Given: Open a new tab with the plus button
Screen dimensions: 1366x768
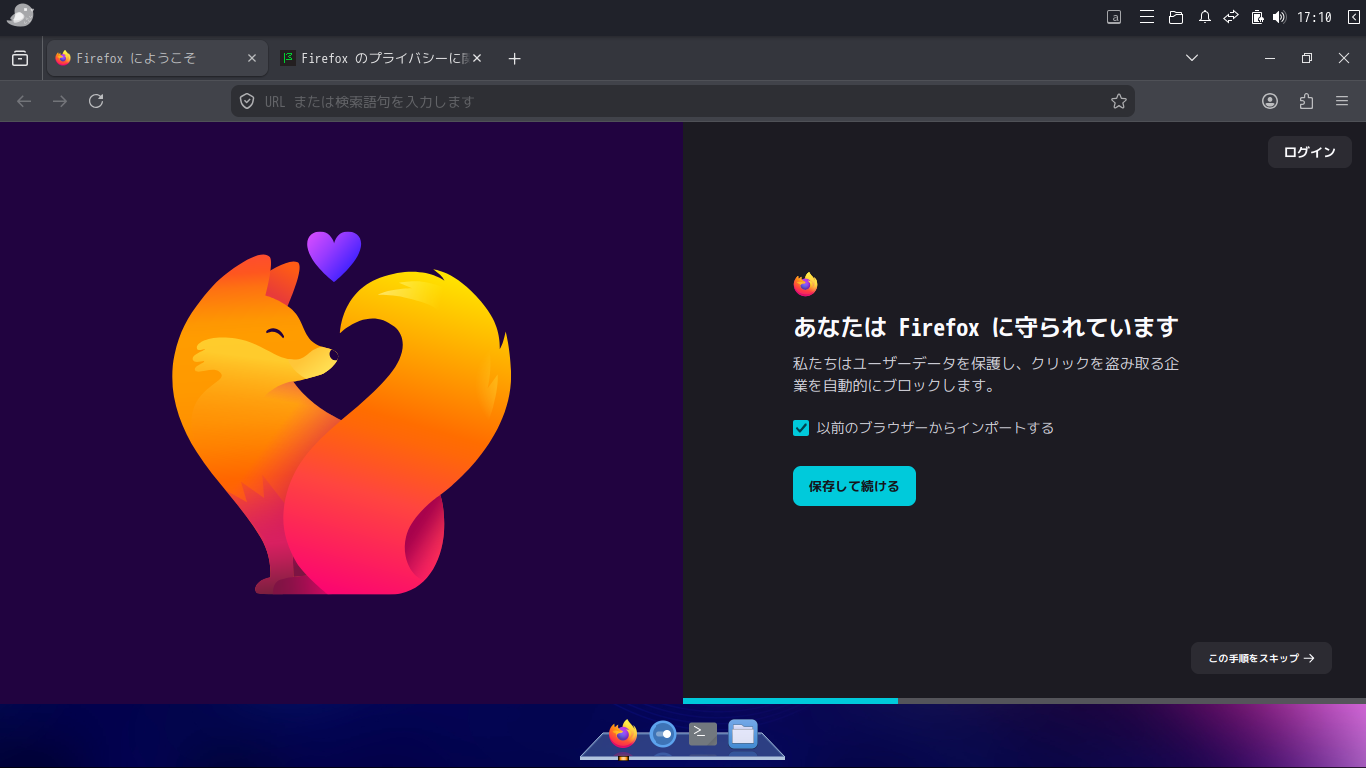Looking at the screenshot, I should click(x=514, y=59).
